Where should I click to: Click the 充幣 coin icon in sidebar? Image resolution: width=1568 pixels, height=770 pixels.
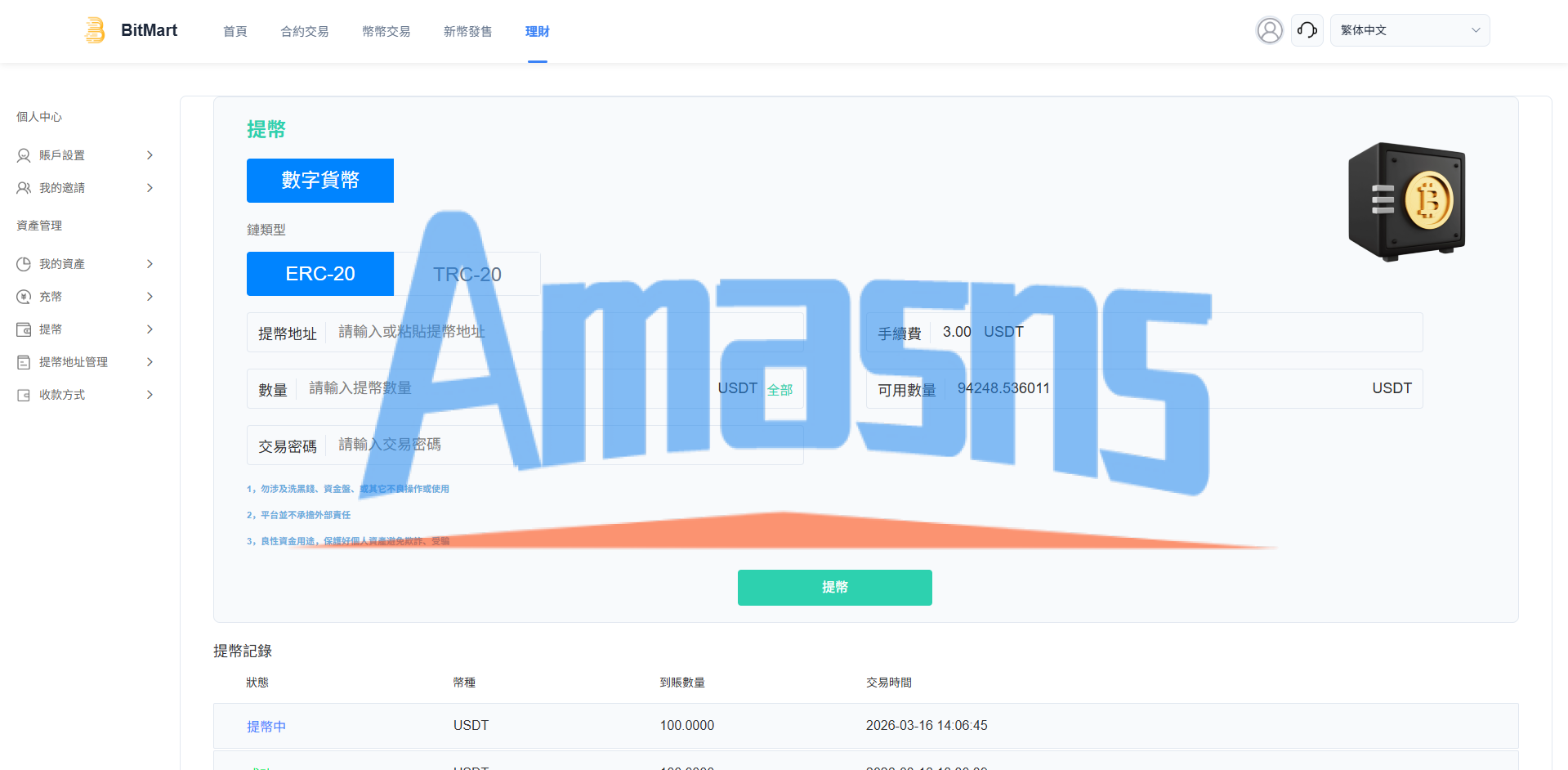[x=24, y=297]
